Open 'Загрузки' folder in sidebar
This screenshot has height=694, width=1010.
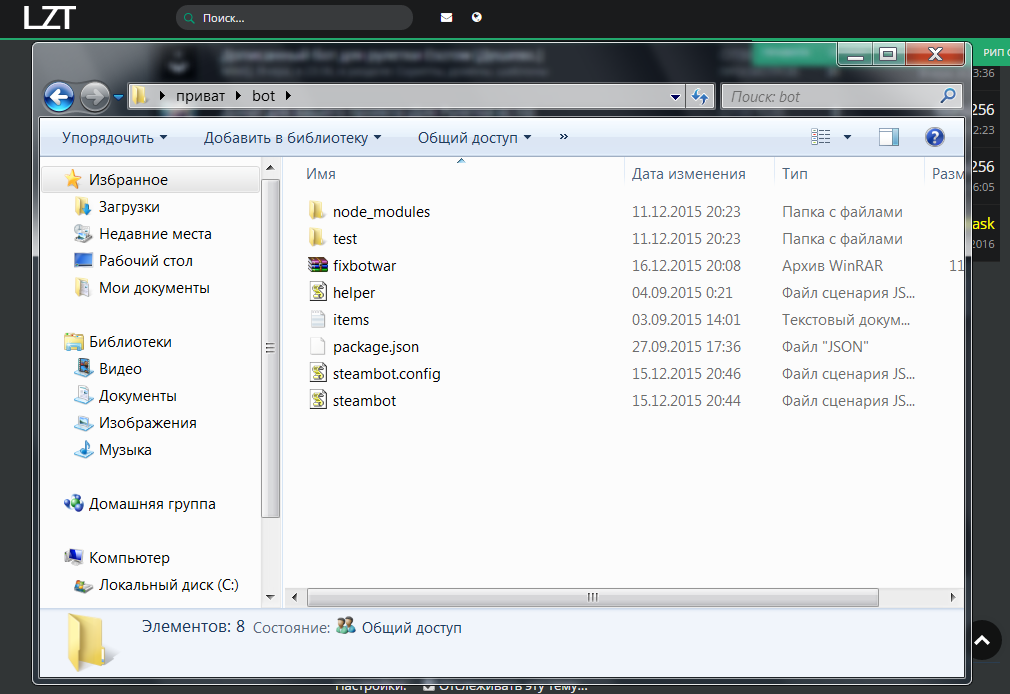pos(129,207)
